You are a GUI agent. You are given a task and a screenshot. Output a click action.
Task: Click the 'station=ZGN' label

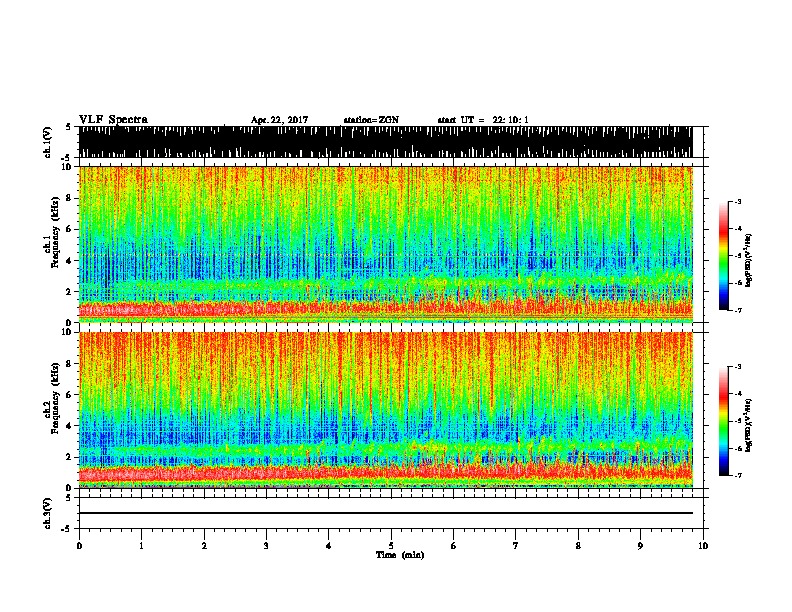coord(371,120)
